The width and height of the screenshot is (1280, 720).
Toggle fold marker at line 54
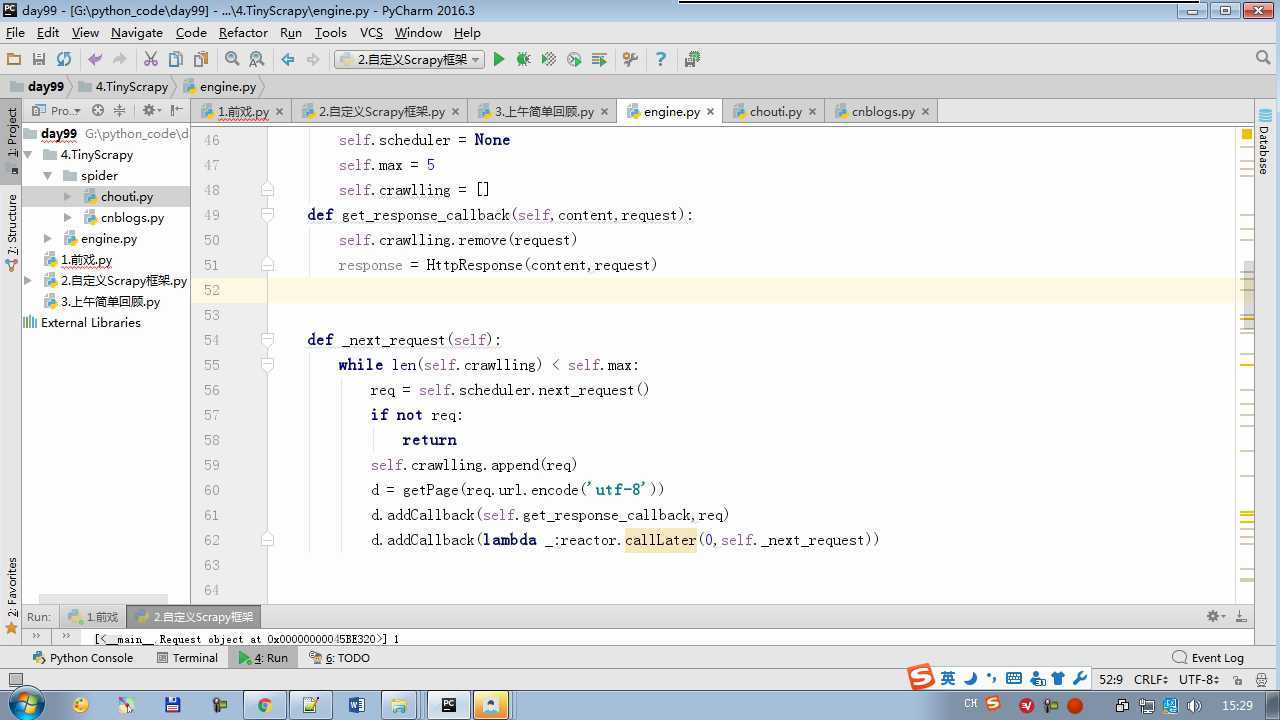coord(267,340)
